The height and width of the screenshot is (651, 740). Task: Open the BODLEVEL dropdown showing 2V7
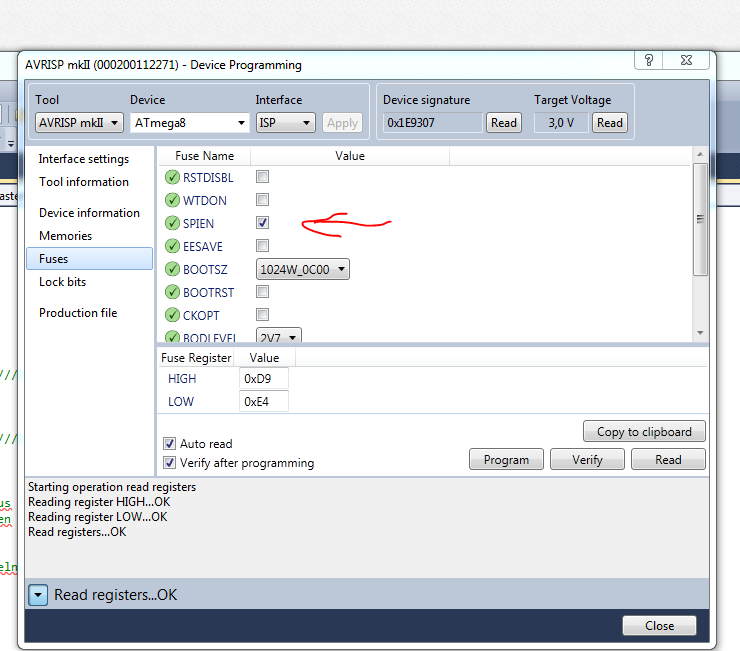click(278, 336)
